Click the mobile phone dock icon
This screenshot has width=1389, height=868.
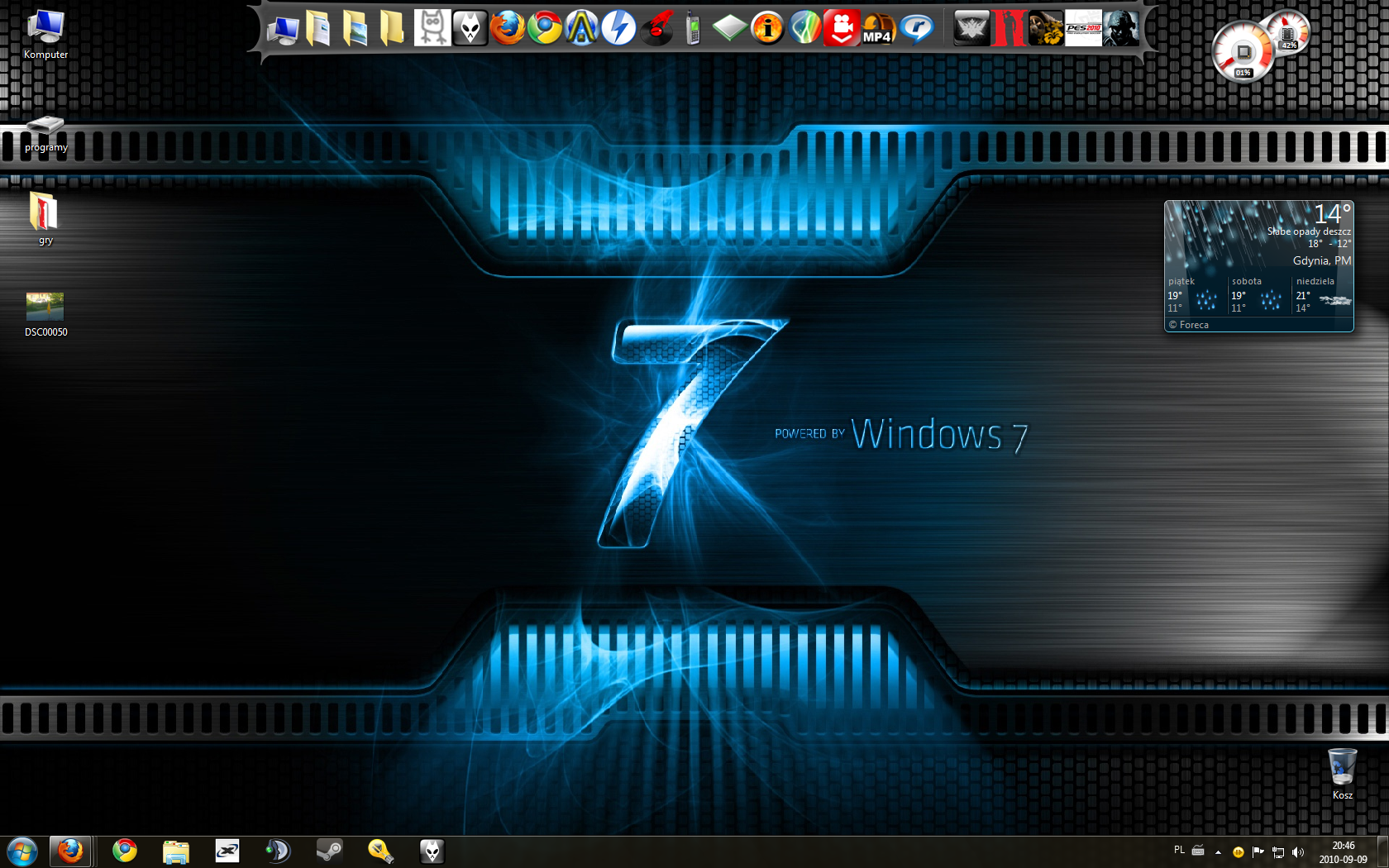click(693, 28)
